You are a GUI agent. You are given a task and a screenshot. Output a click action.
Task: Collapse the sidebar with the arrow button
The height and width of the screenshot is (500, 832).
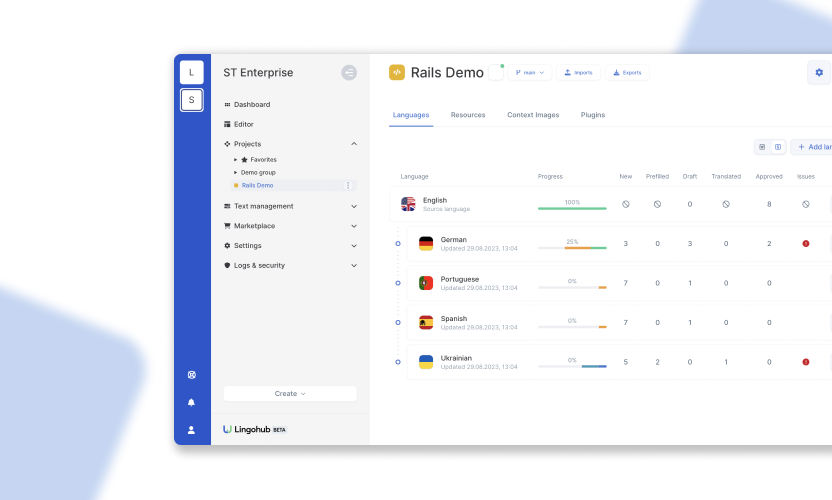[349, 72]
